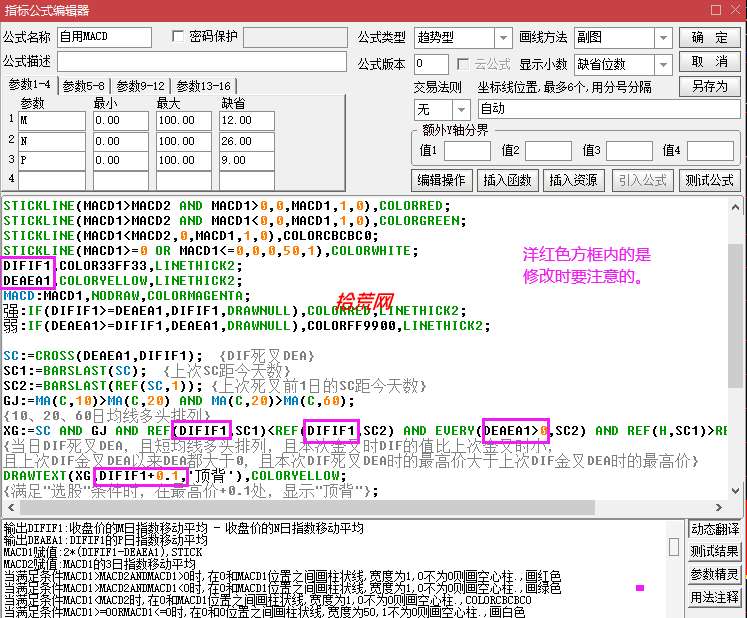Switch to the 参数9-12 tab
Screen dimensions: 747x618
[x=141, y=86]
